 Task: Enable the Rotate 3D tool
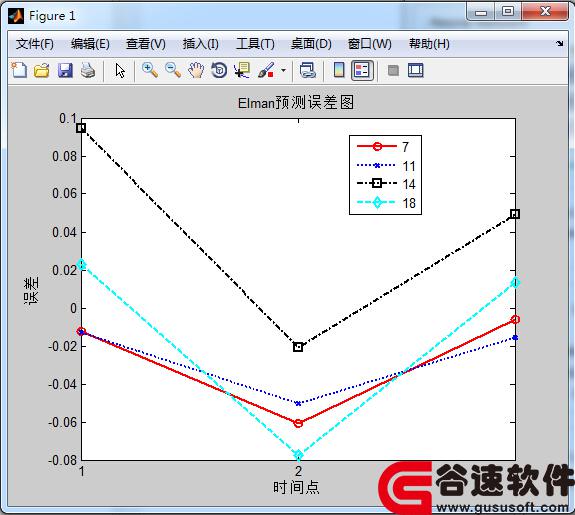pyautogui.click(x=219, y=70)
